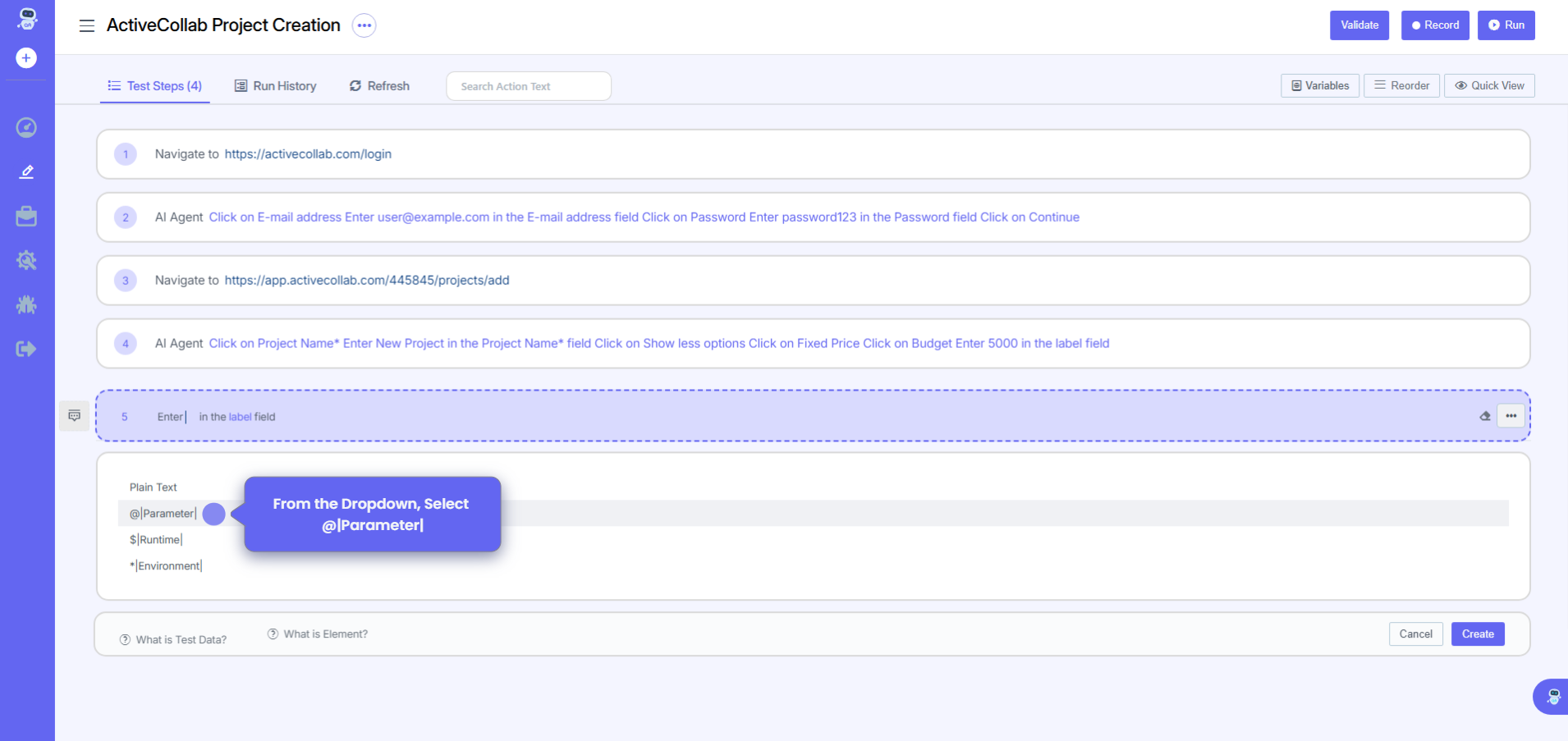
Task: Toggle the hamburger menu next to title
Action: point(87,26)
